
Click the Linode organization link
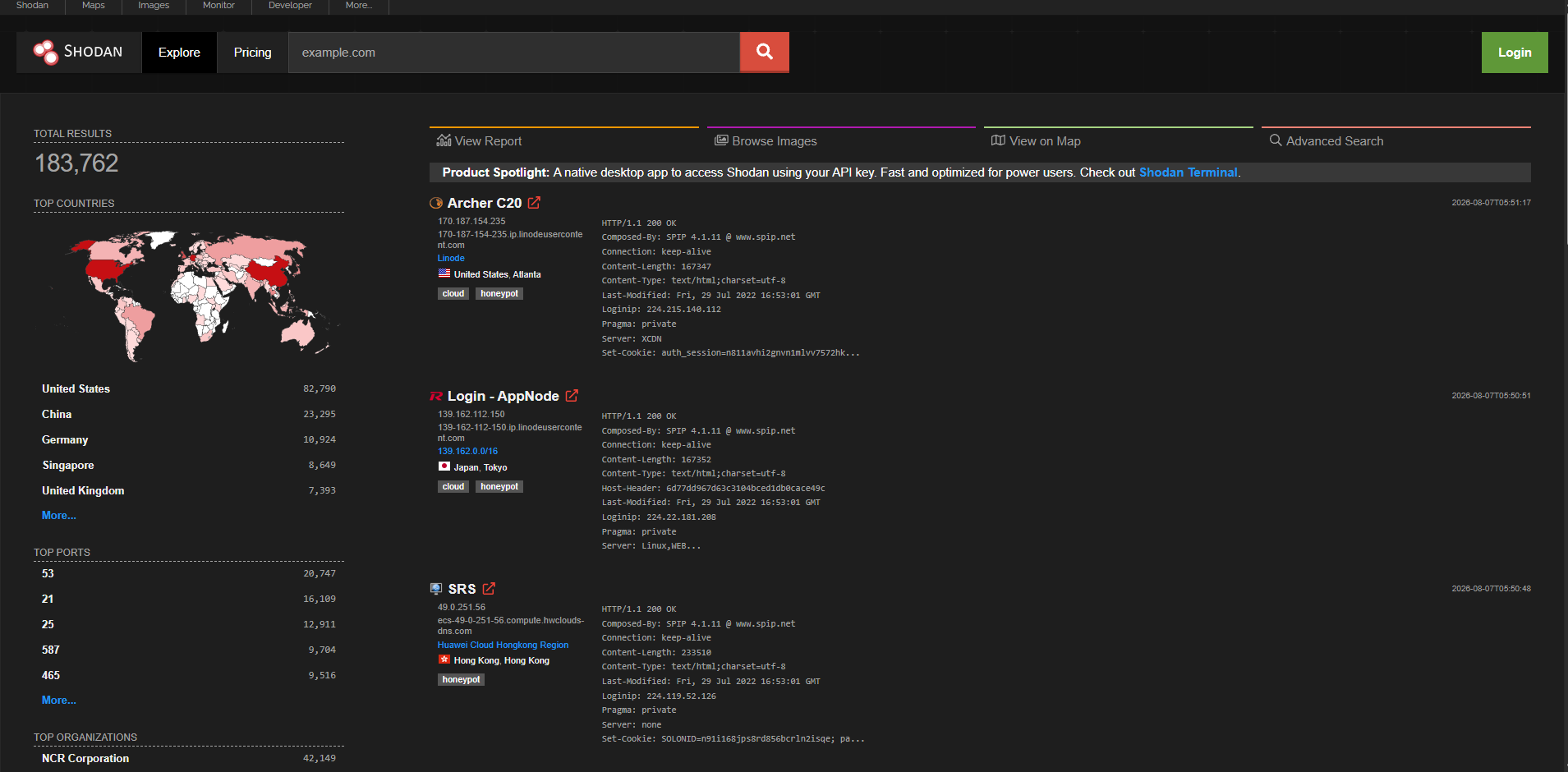pyautogui.click(x=451, y=258)
